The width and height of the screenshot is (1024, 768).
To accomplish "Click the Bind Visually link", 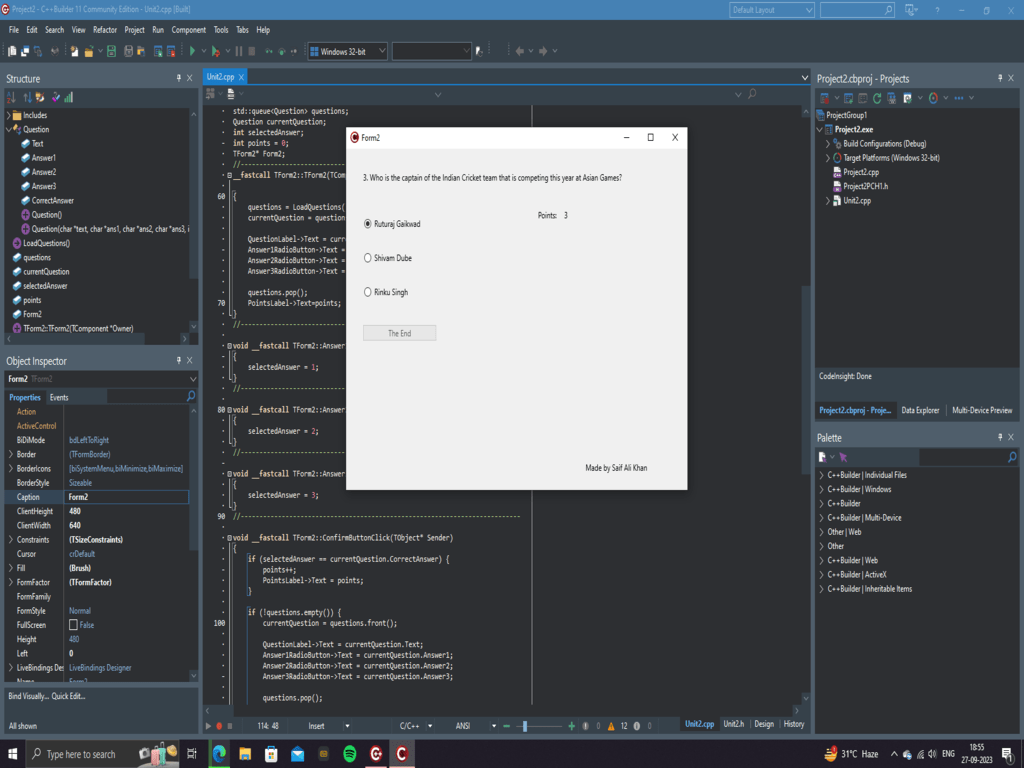I will (28, 696).
